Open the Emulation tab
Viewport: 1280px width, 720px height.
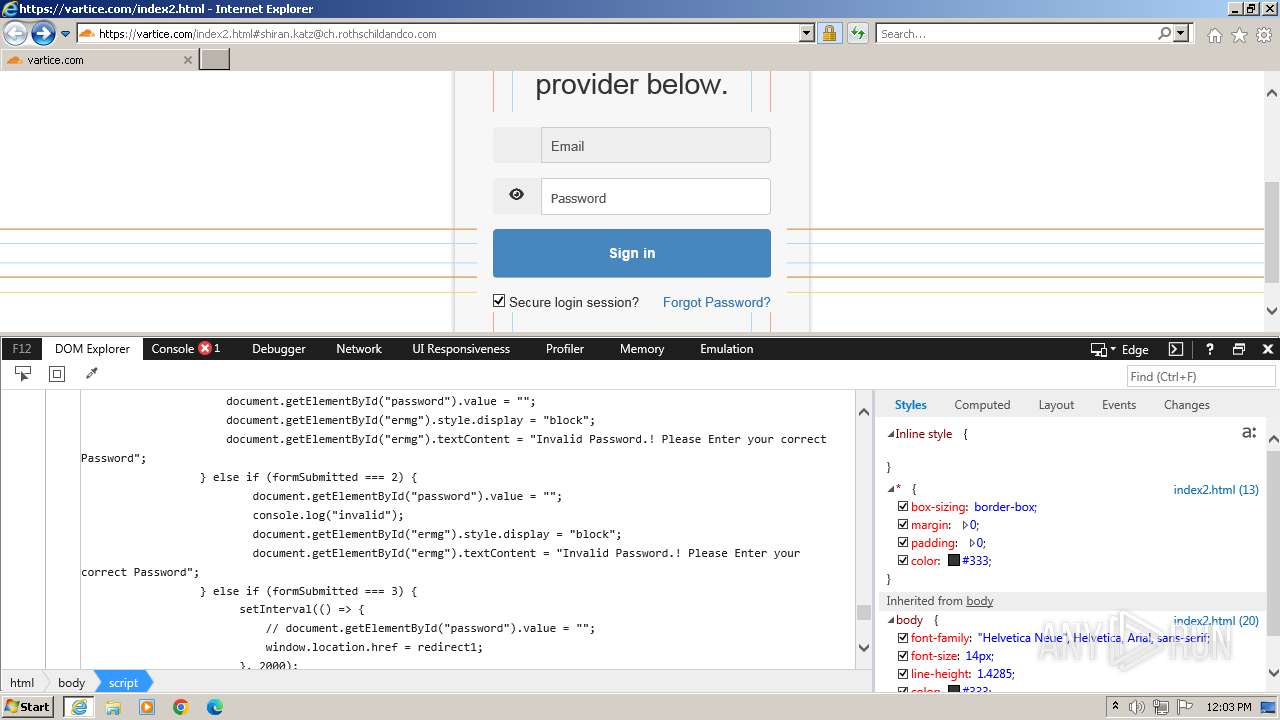pyautogui.click(x=727, y=349)
